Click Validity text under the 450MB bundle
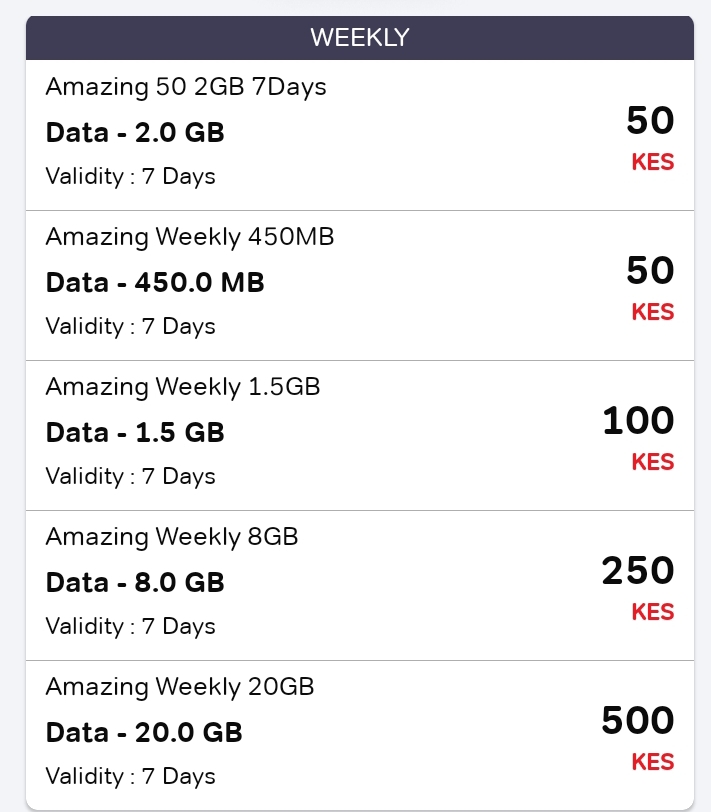This screenshot has height=812, width=711. pos(130,326)
